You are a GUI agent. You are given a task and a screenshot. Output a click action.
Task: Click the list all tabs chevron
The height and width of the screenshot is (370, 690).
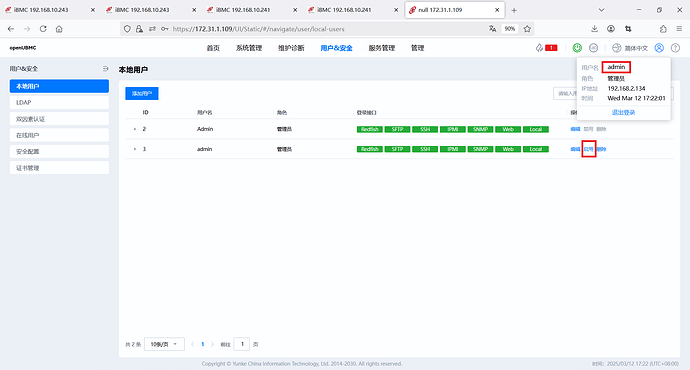tap(601, 10)
